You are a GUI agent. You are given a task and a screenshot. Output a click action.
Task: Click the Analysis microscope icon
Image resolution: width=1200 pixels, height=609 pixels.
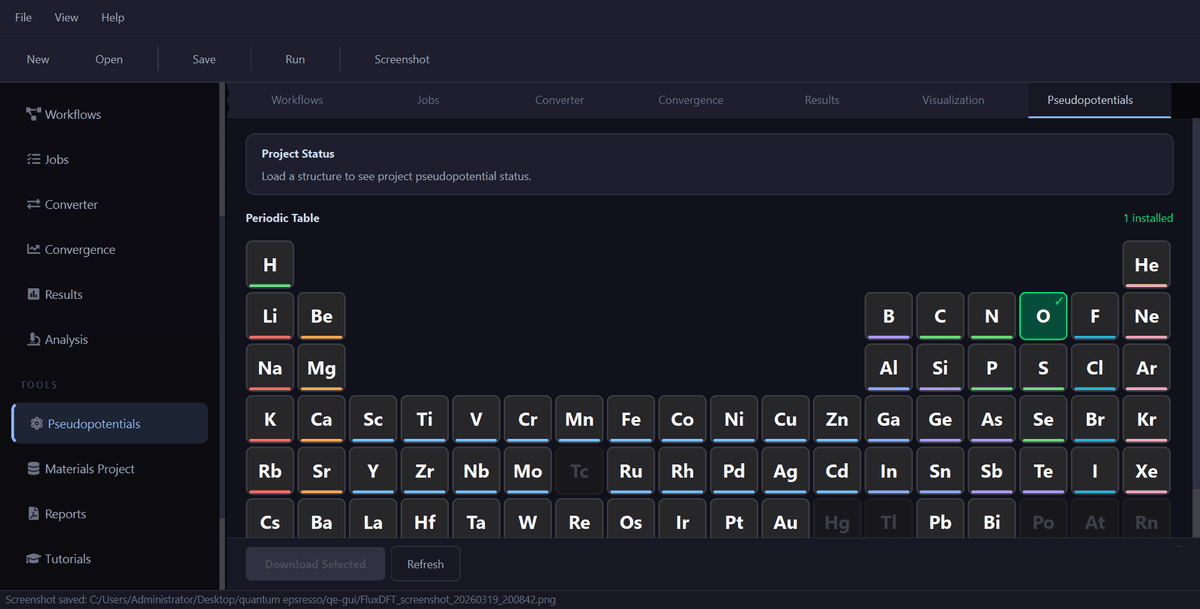(33, 340)
